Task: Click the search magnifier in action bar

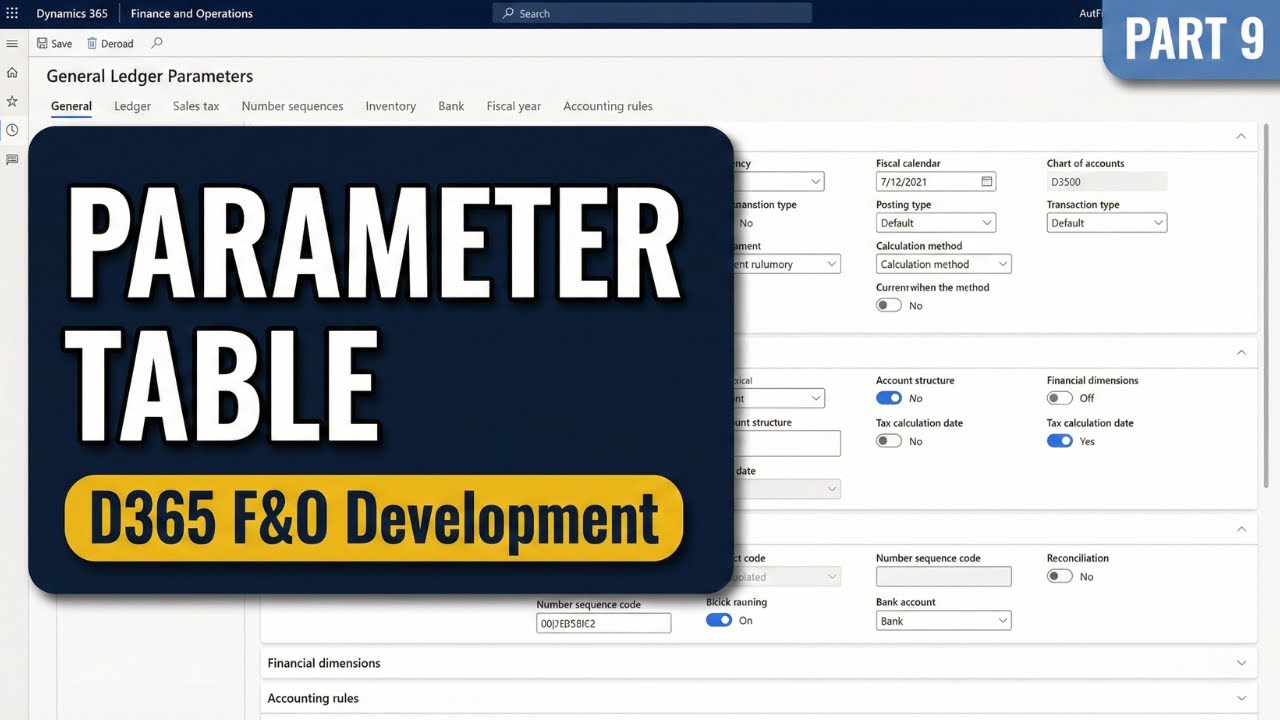Action: 157,43
